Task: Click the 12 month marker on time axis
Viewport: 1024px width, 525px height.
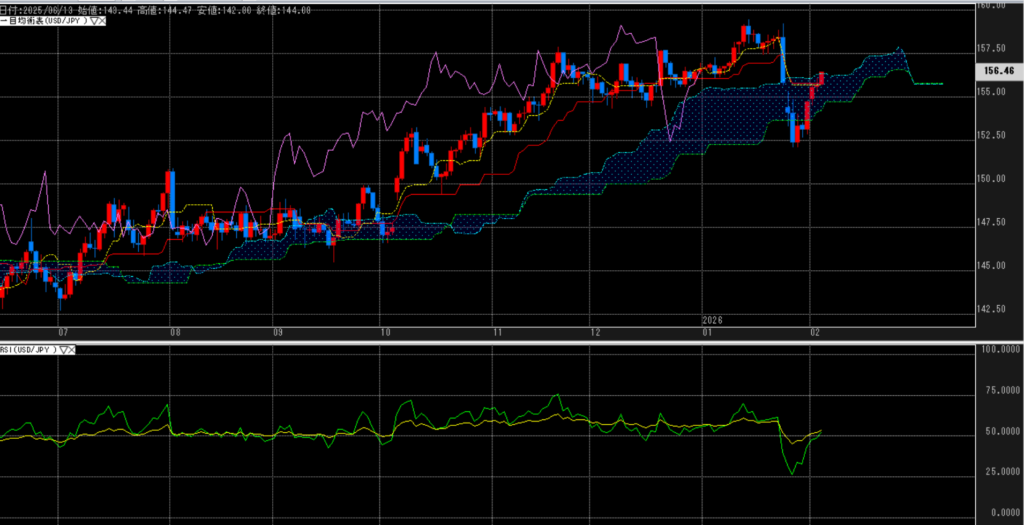Action: pyautogui.click(x=595, y=331)
